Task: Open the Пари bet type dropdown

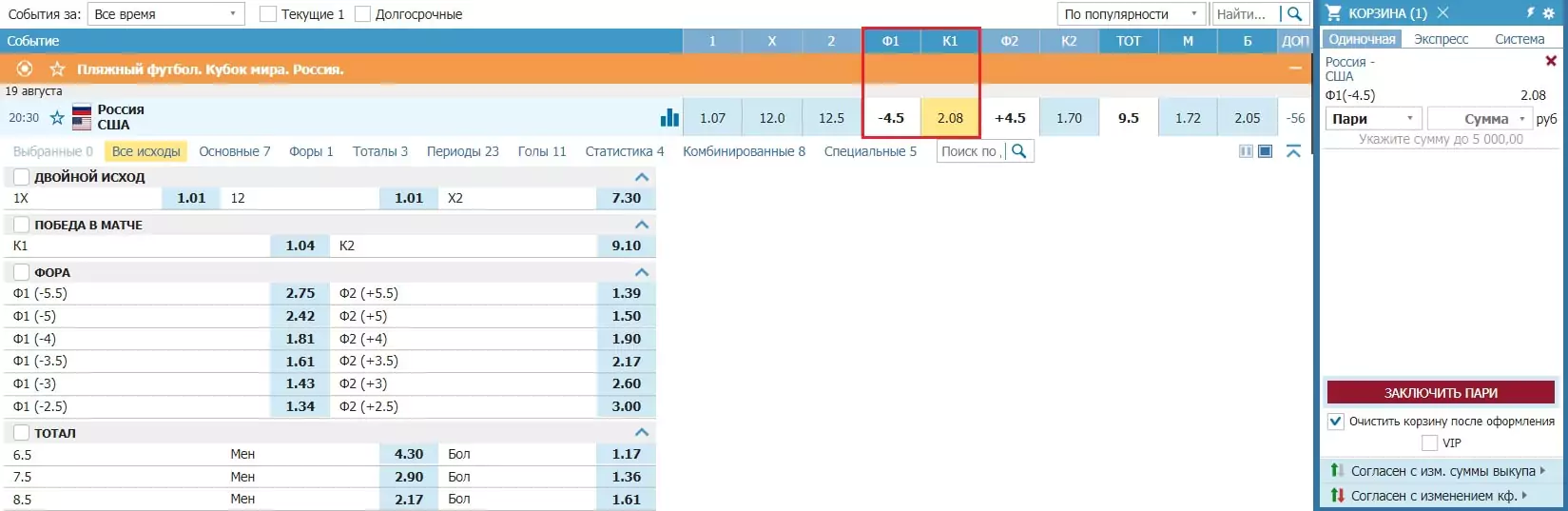Action: tap(1374, 119)
